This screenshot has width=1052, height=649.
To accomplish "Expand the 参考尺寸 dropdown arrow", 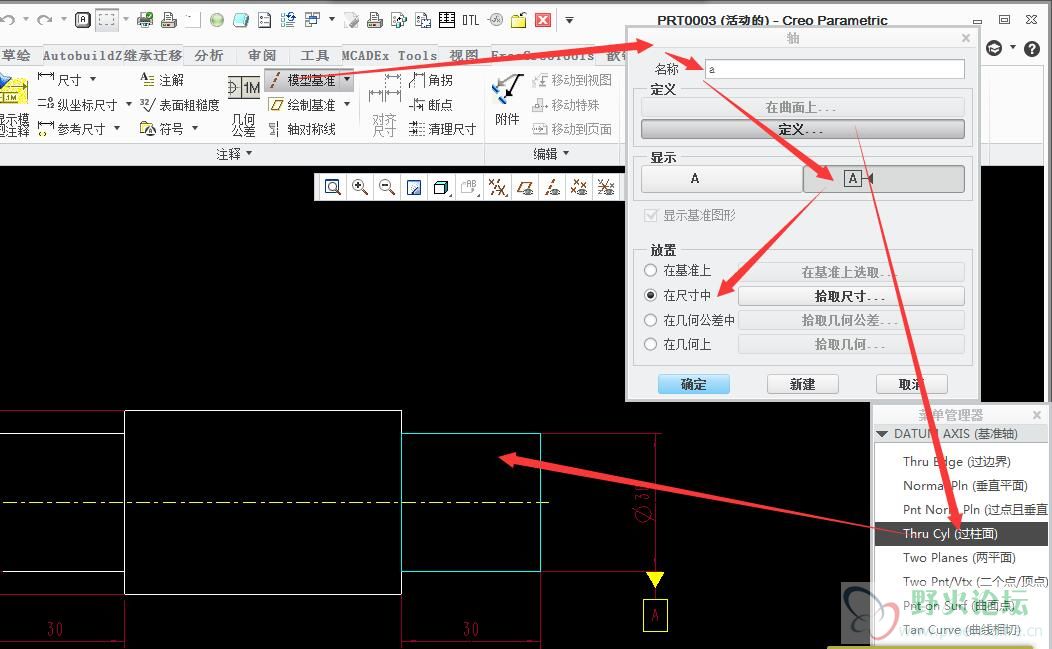I will [117, 128].
